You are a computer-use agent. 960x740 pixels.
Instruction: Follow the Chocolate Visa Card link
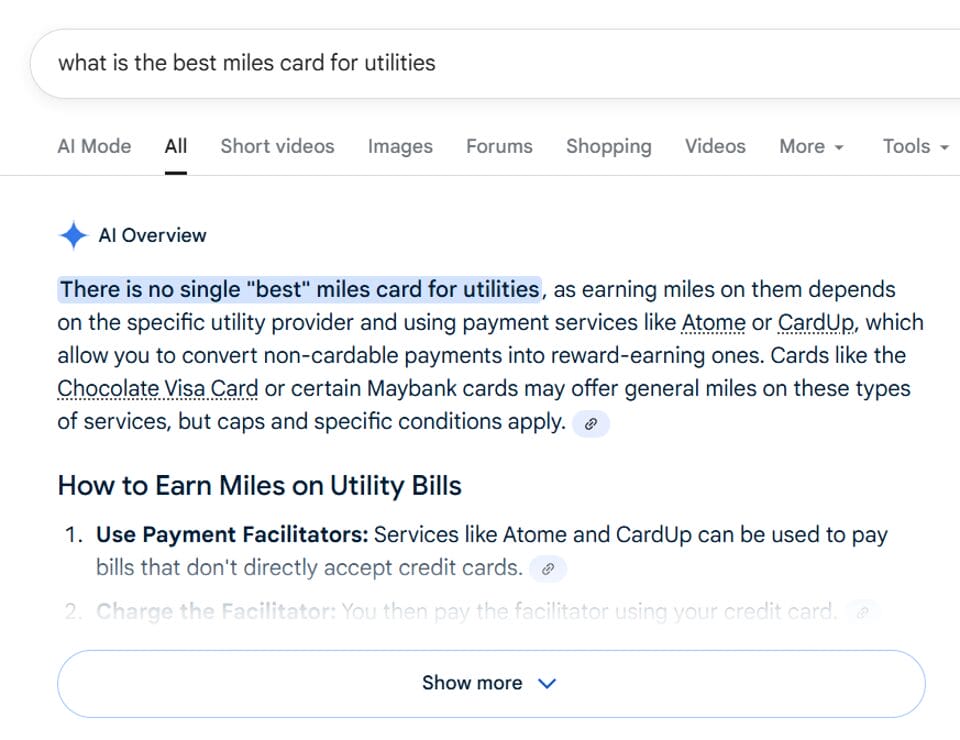pos(158,389)
